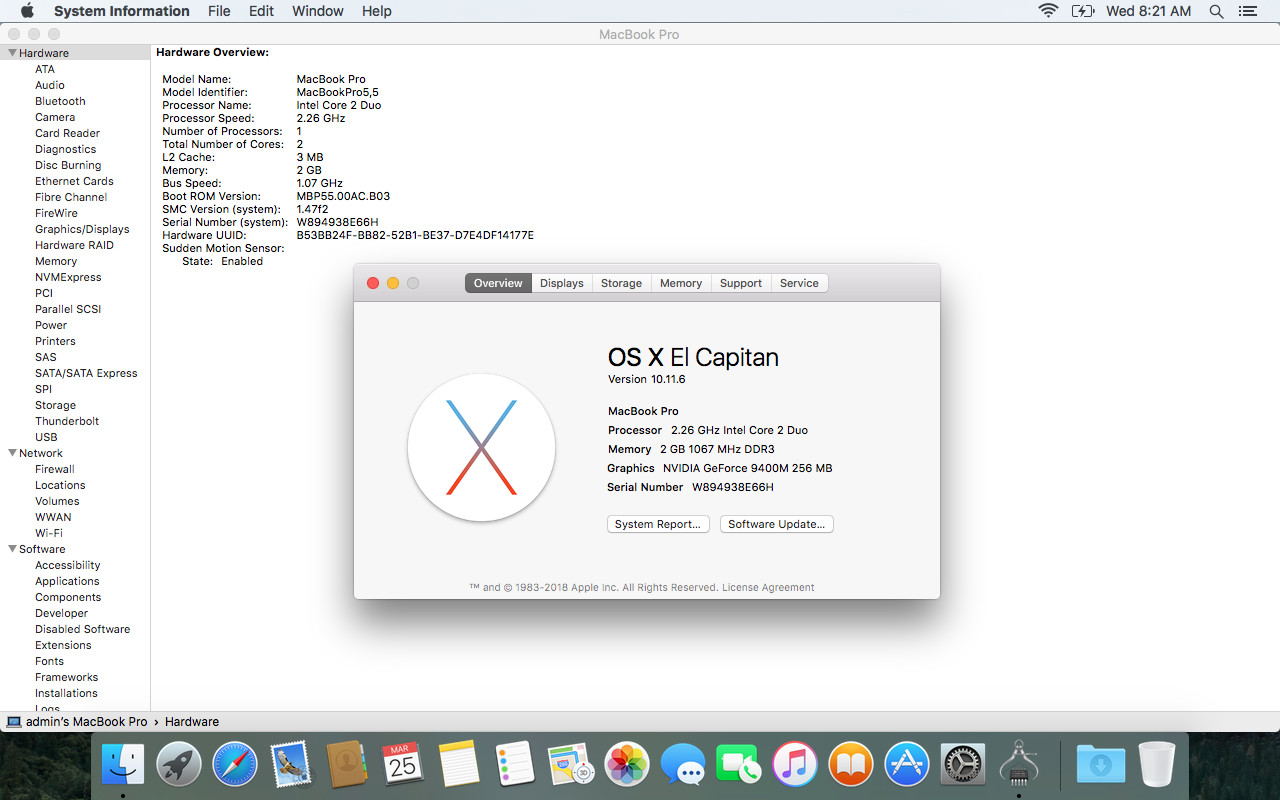Open Messages from the Dock
Screen dimensions: 1280x800
(x=683, y=765)
